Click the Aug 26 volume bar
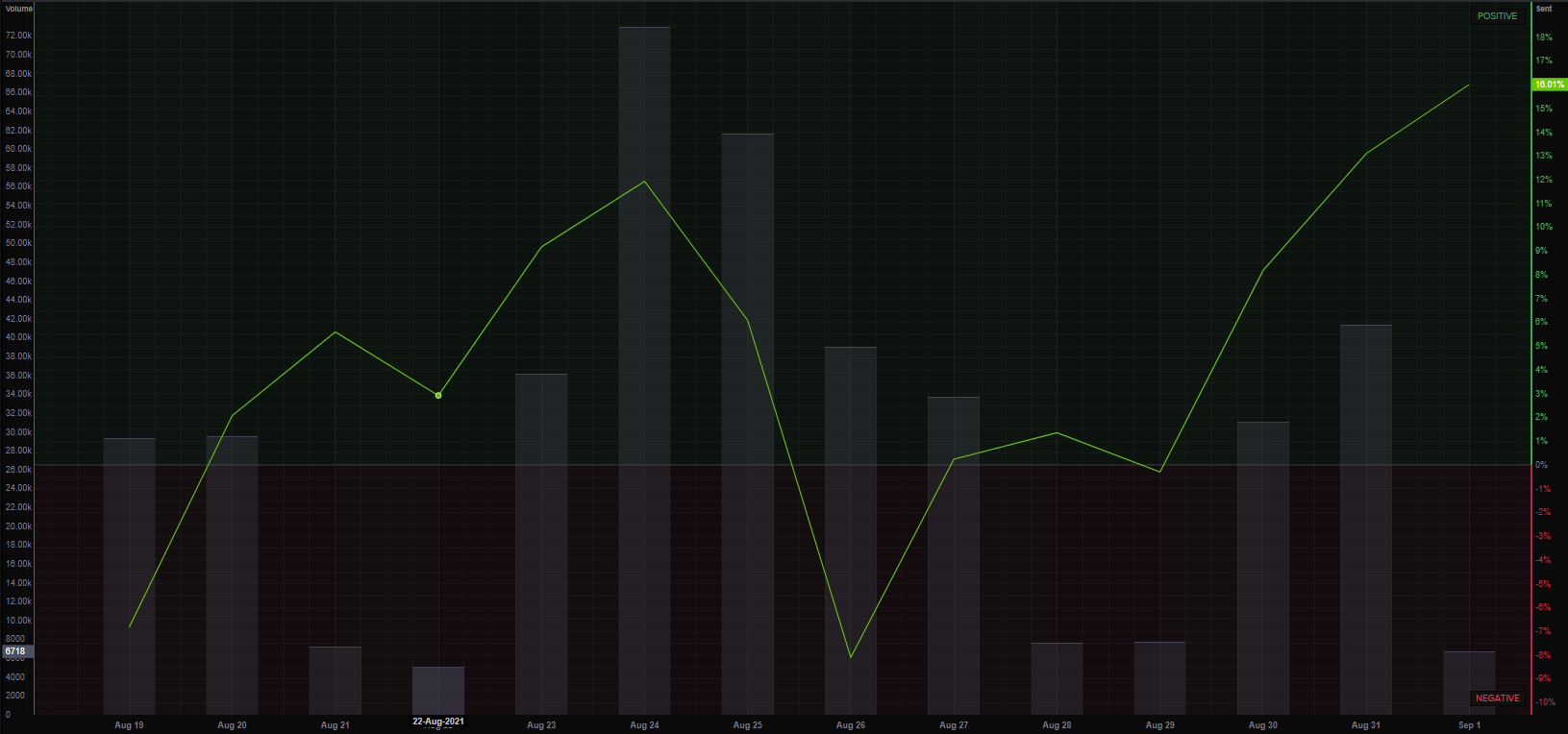The image size is (1568, 734). click(851, 530)
